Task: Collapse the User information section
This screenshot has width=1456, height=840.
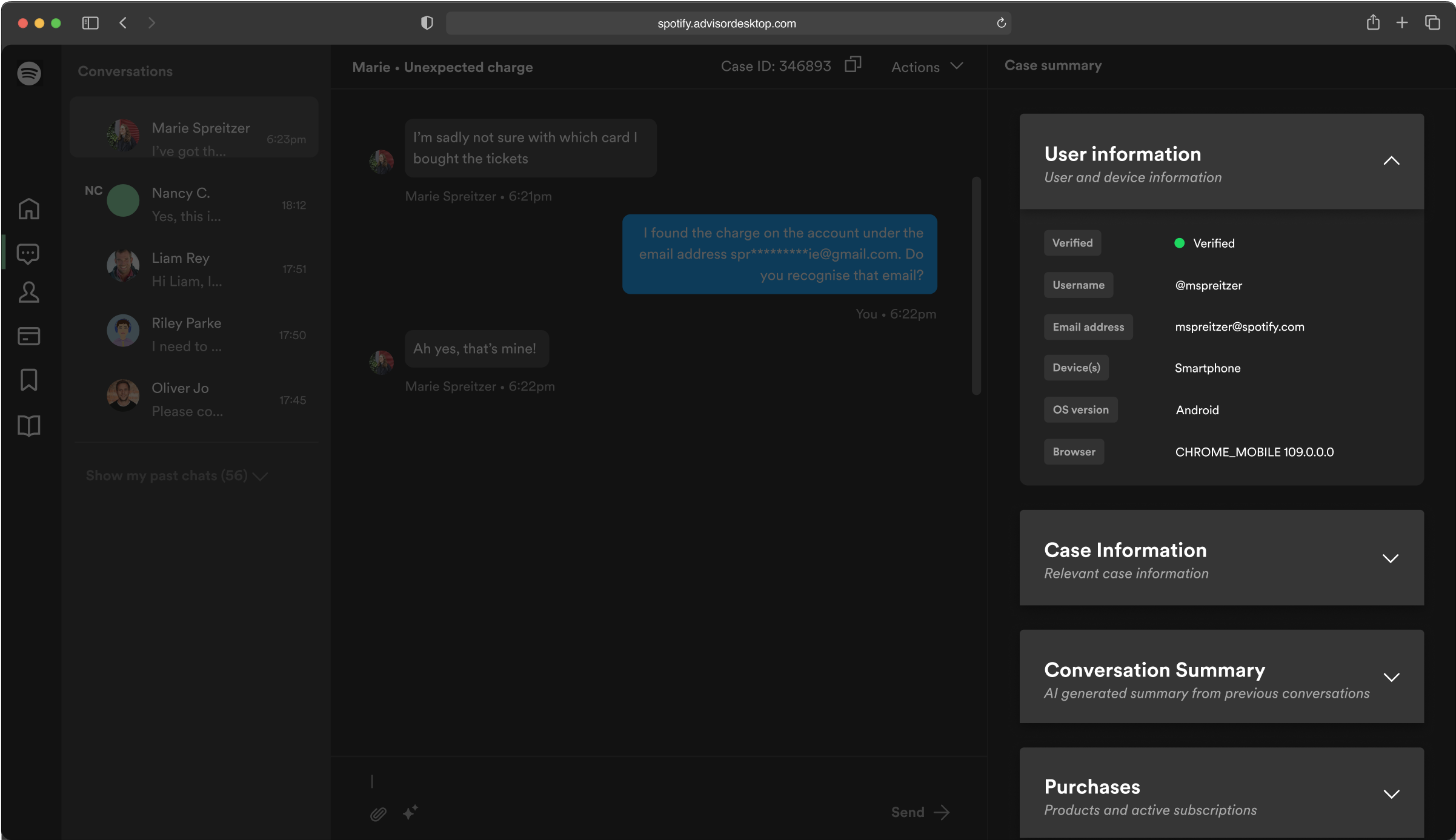Action: [1391, 161]
